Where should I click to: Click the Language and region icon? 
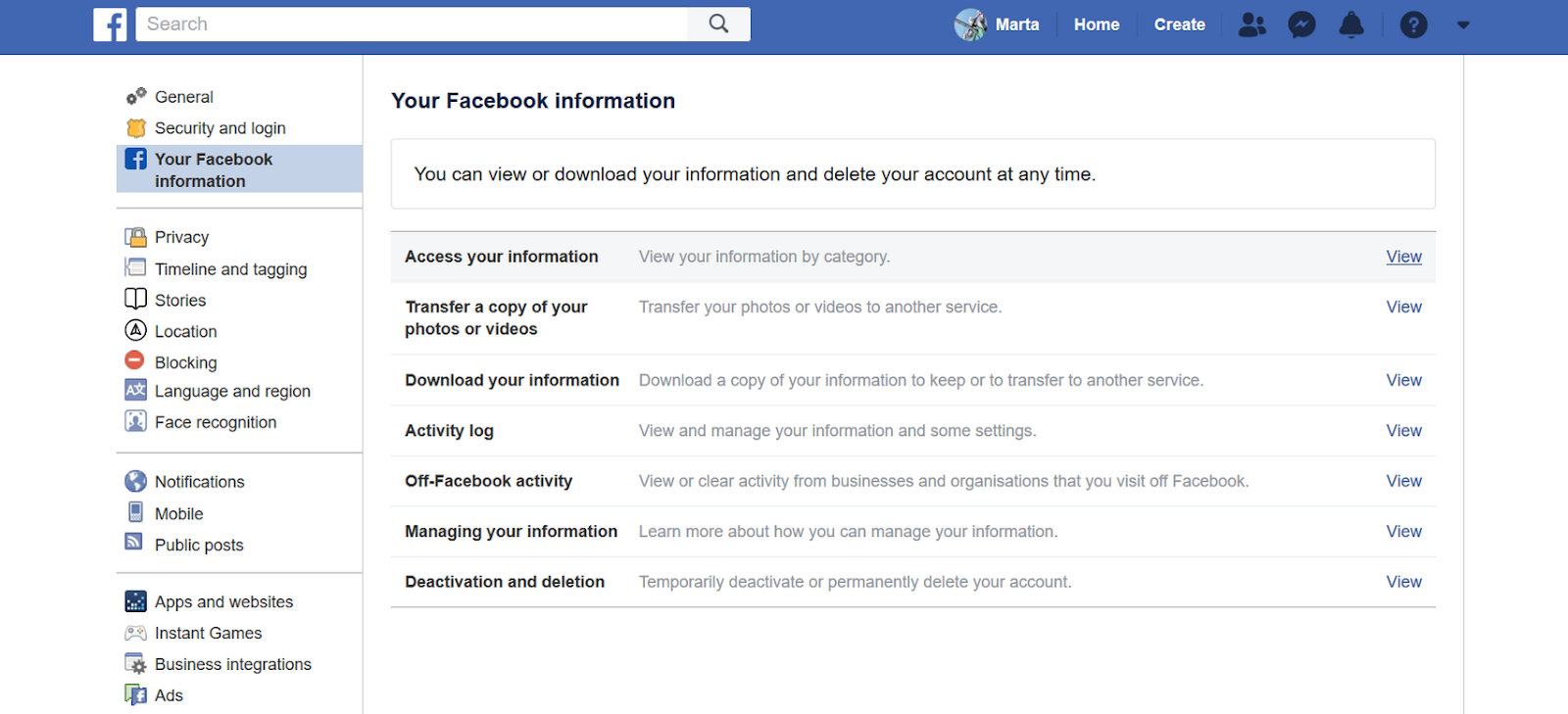135,390
